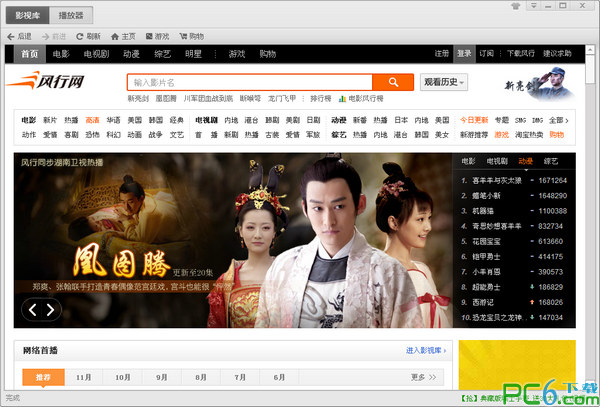The image size is (600, 407).
Task: Show next banner slide arrow
Action: [x=51, y=309]
